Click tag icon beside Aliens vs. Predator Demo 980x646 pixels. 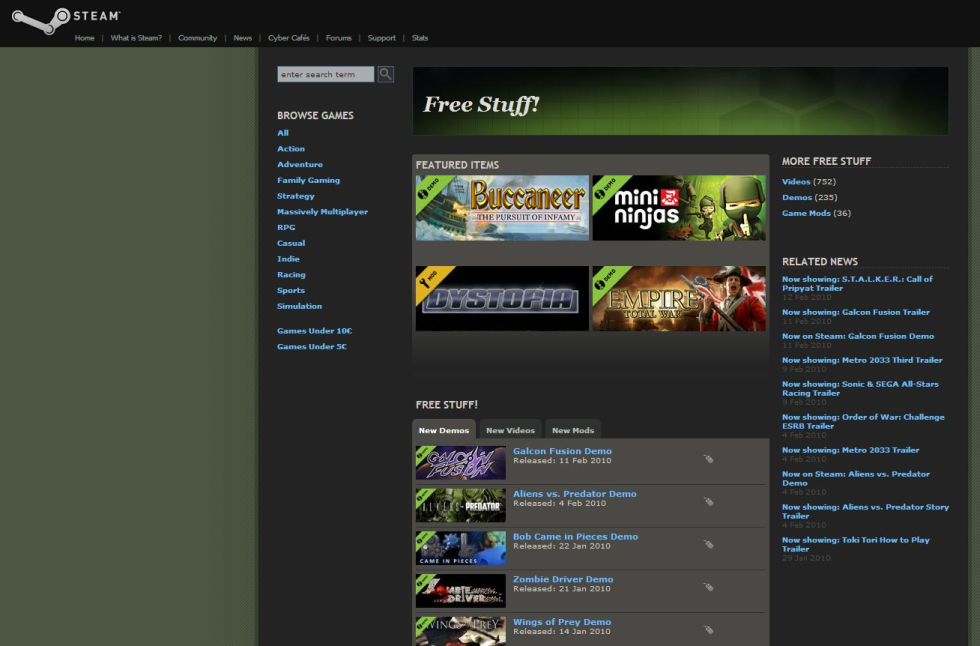tap(708, 502)
